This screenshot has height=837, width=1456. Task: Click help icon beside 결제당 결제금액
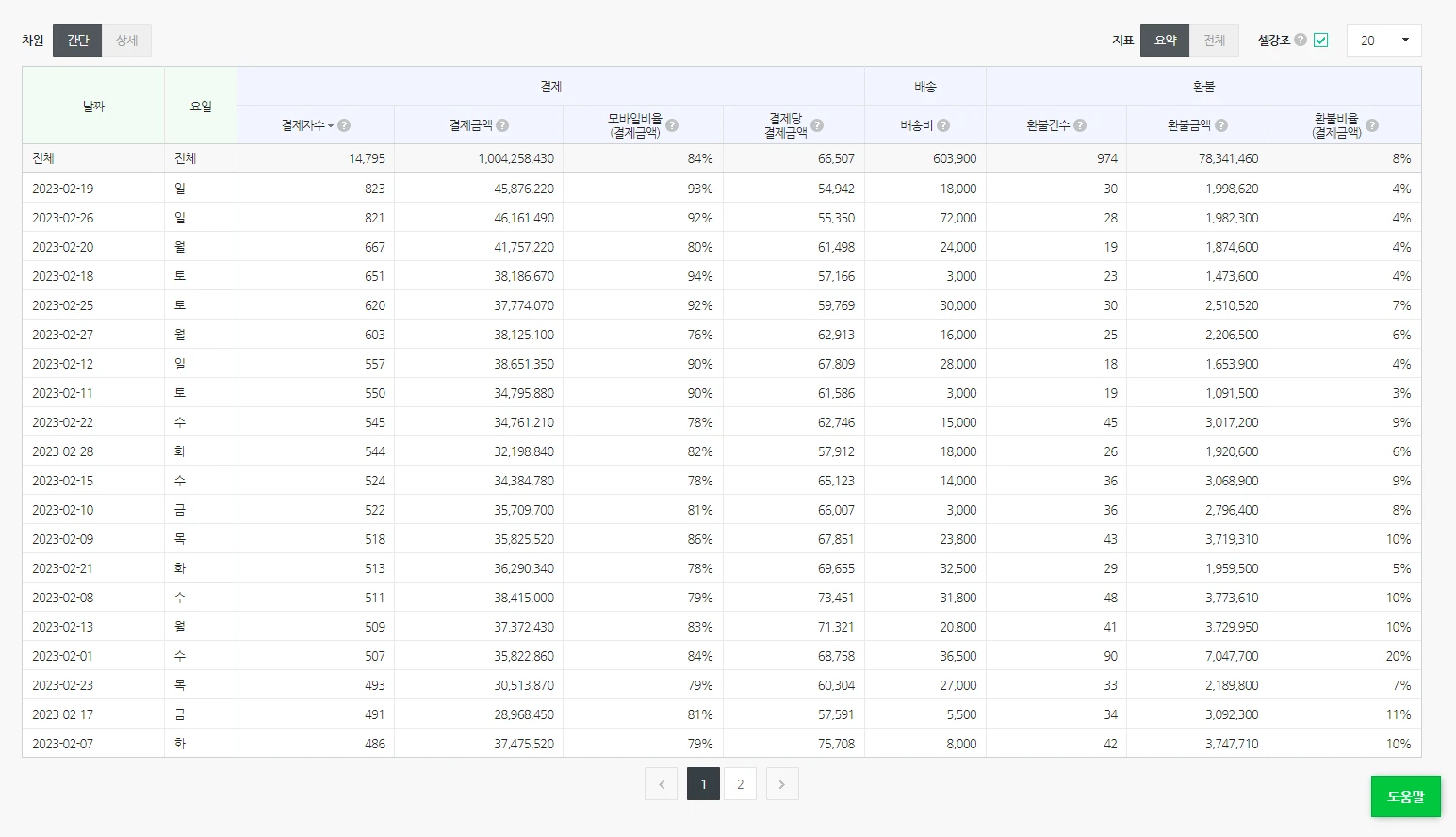pos(817,125)
